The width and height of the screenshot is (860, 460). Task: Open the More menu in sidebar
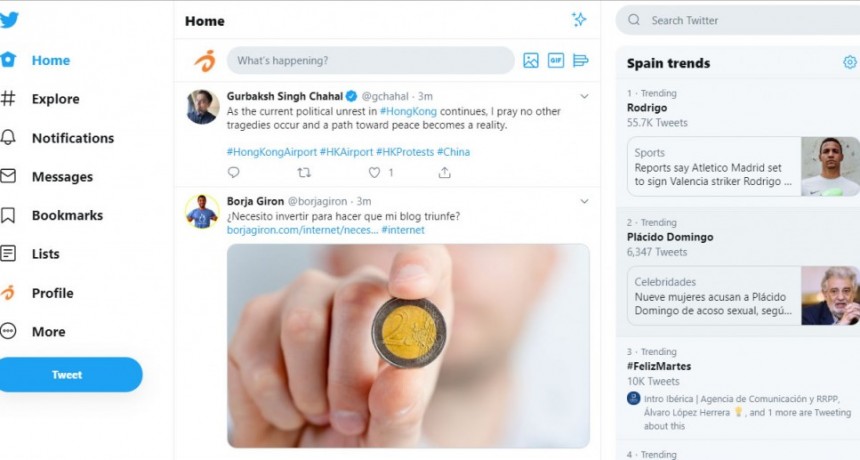click(x=47, y=332)
